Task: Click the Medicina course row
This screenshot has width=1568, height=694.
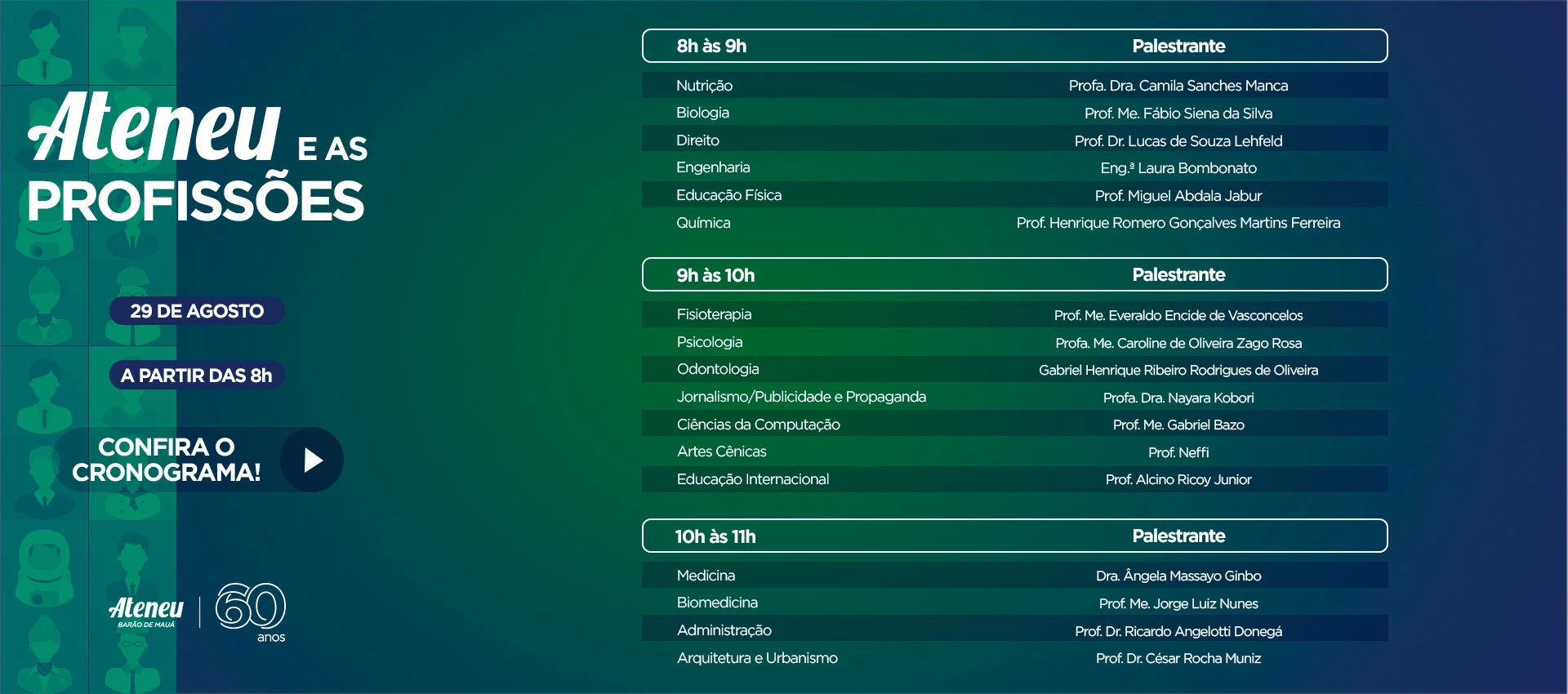Action: 1014,575
